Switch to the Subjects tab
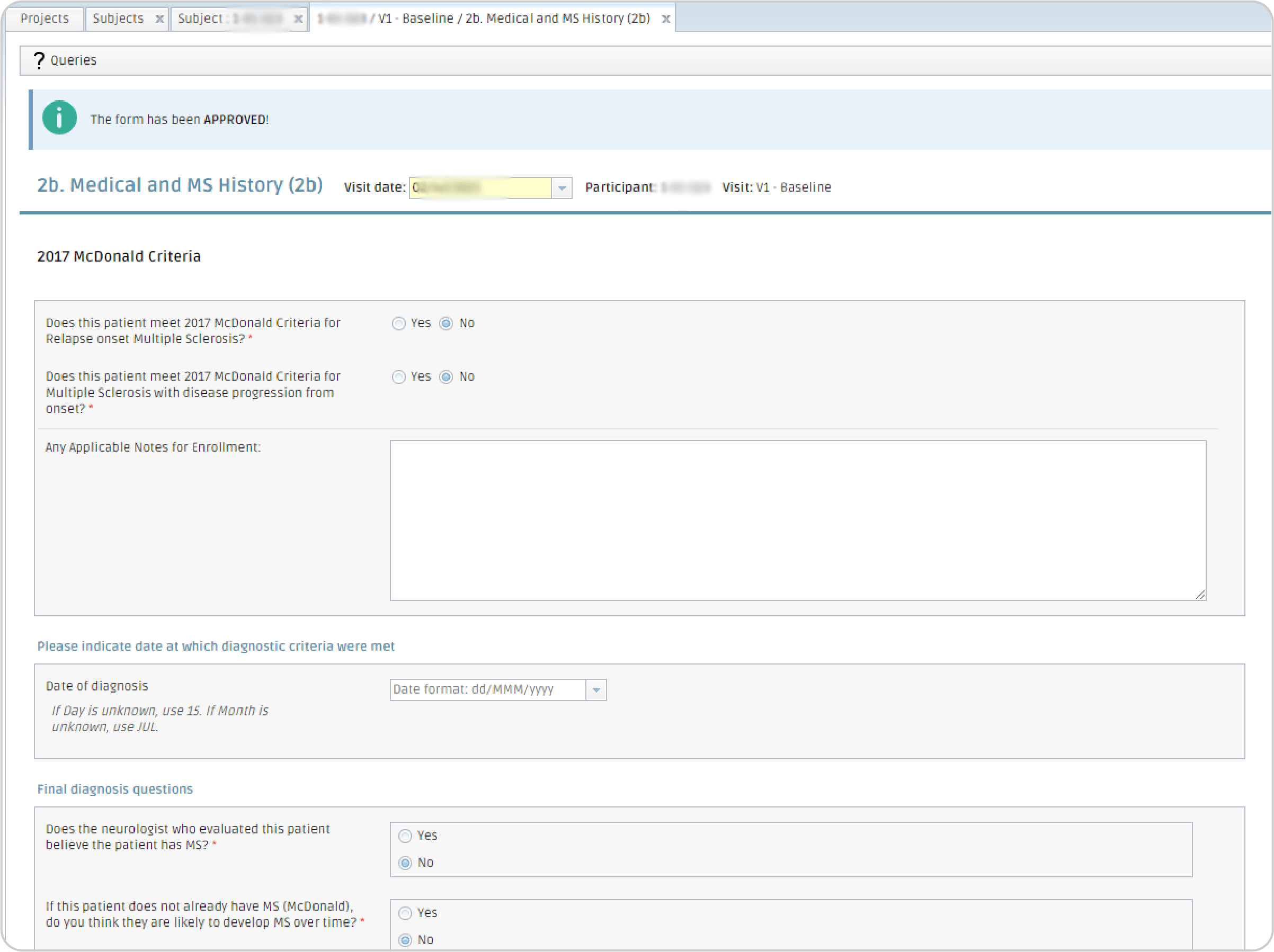Screen dimensions: 1274x952 (118, 19)
